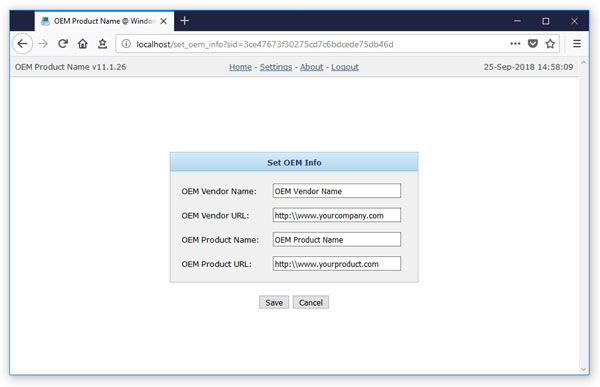Image resolution: width=600 pixels, height=387 pixels.
Task: Click the OEM Vendor Name input field
Action: 337,191
